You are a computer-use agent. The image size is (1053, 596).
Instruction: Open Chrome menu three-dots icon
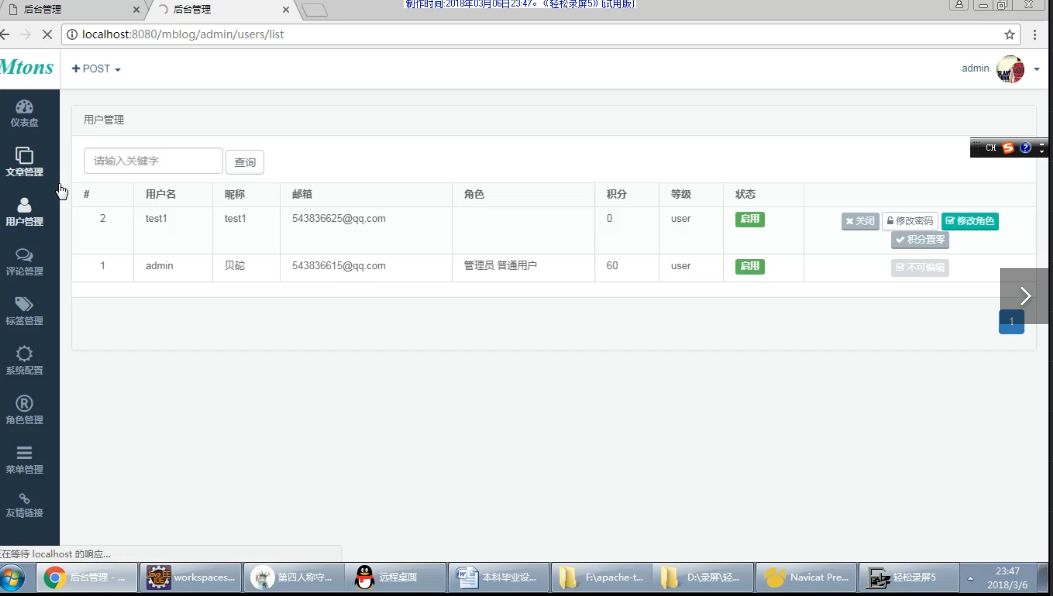coord(1035,34)
